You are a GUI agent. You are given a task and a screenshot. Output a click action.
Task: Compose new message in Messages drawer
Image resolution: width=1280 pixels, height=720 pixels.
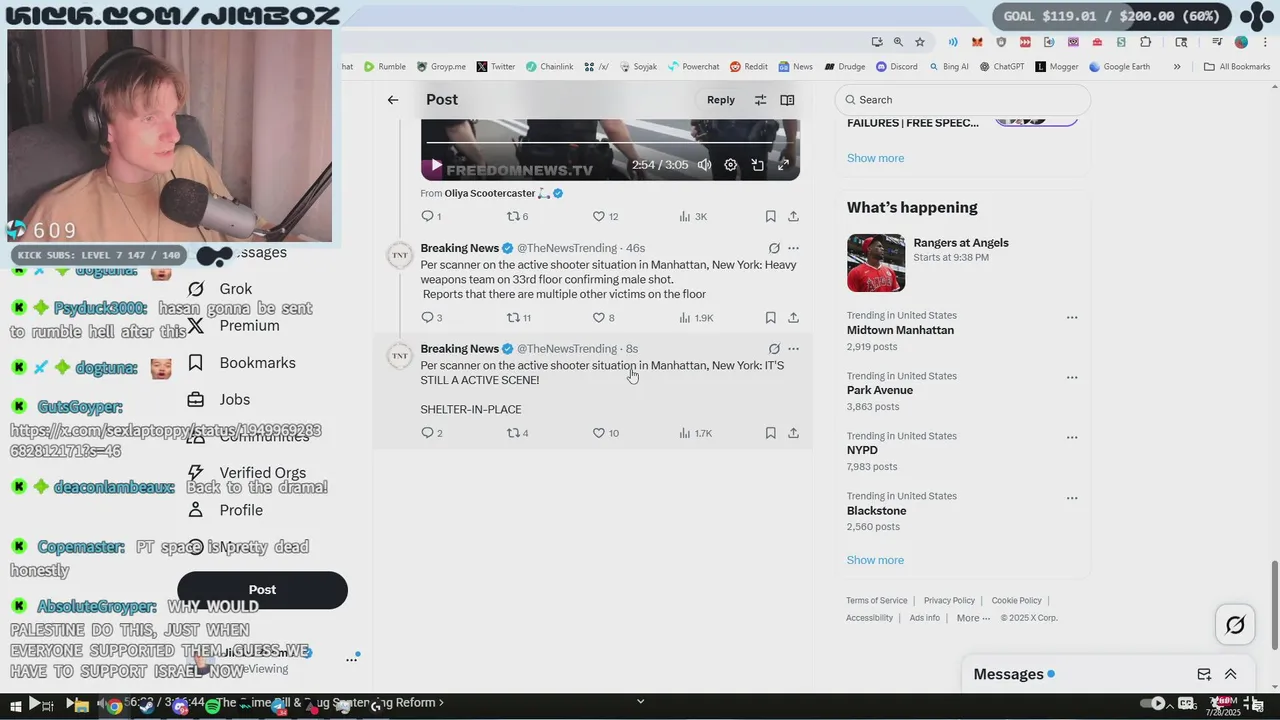pos(1204,675)
